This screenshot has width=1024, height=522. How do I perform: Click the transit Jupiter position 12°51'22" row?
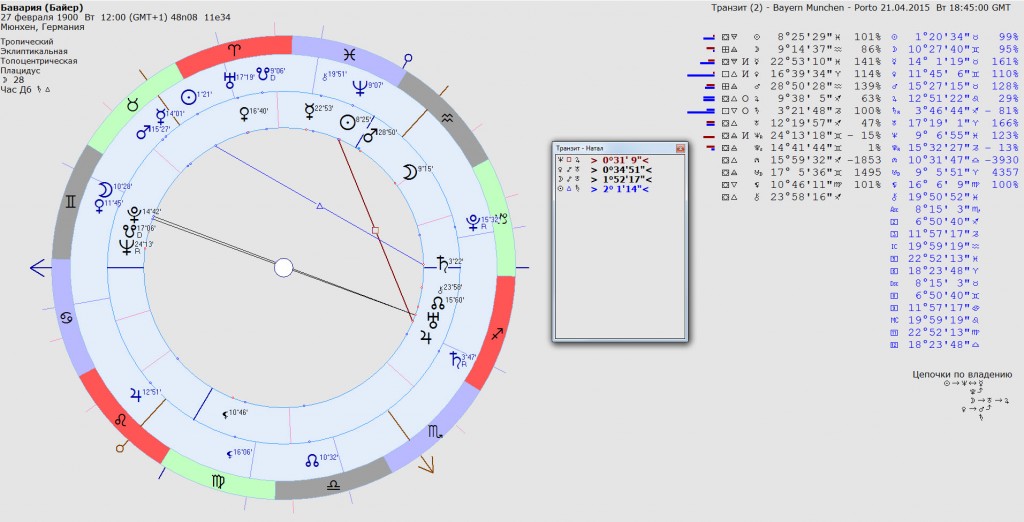[x=955, y=98]
